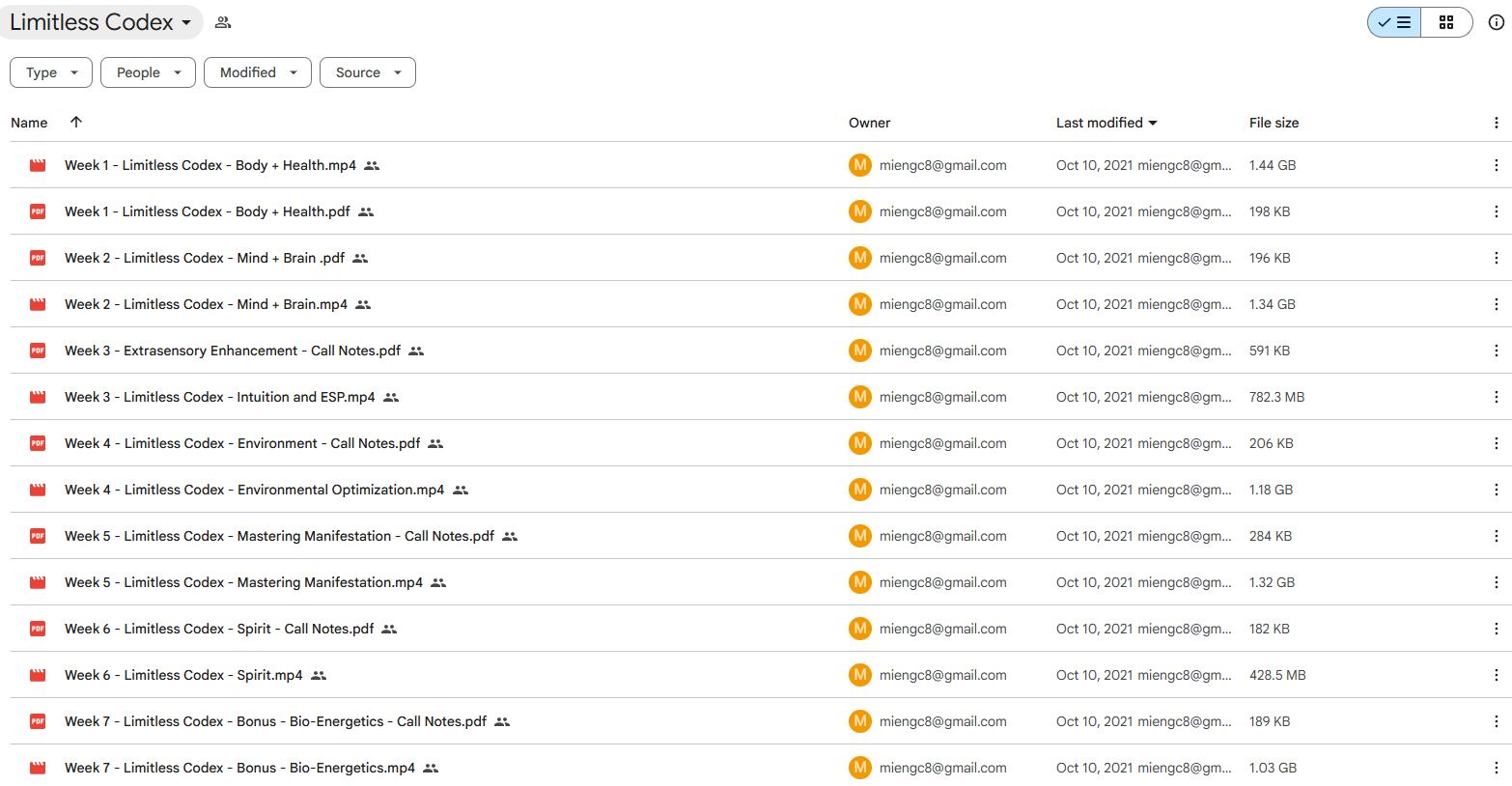Switch to grid layout view
This screenshot has height=786, width=1512.
[1445, 22]
